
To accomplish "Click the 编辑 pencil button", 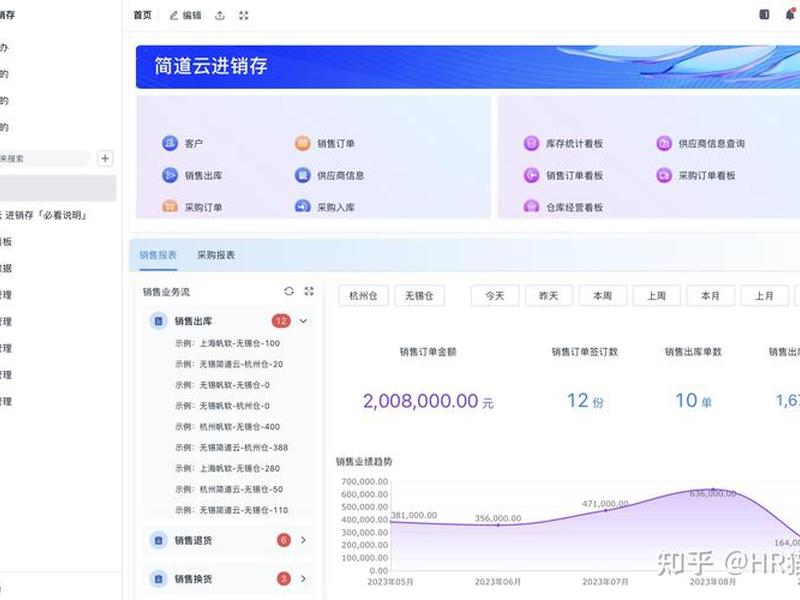I will click(x=185, y=15).
